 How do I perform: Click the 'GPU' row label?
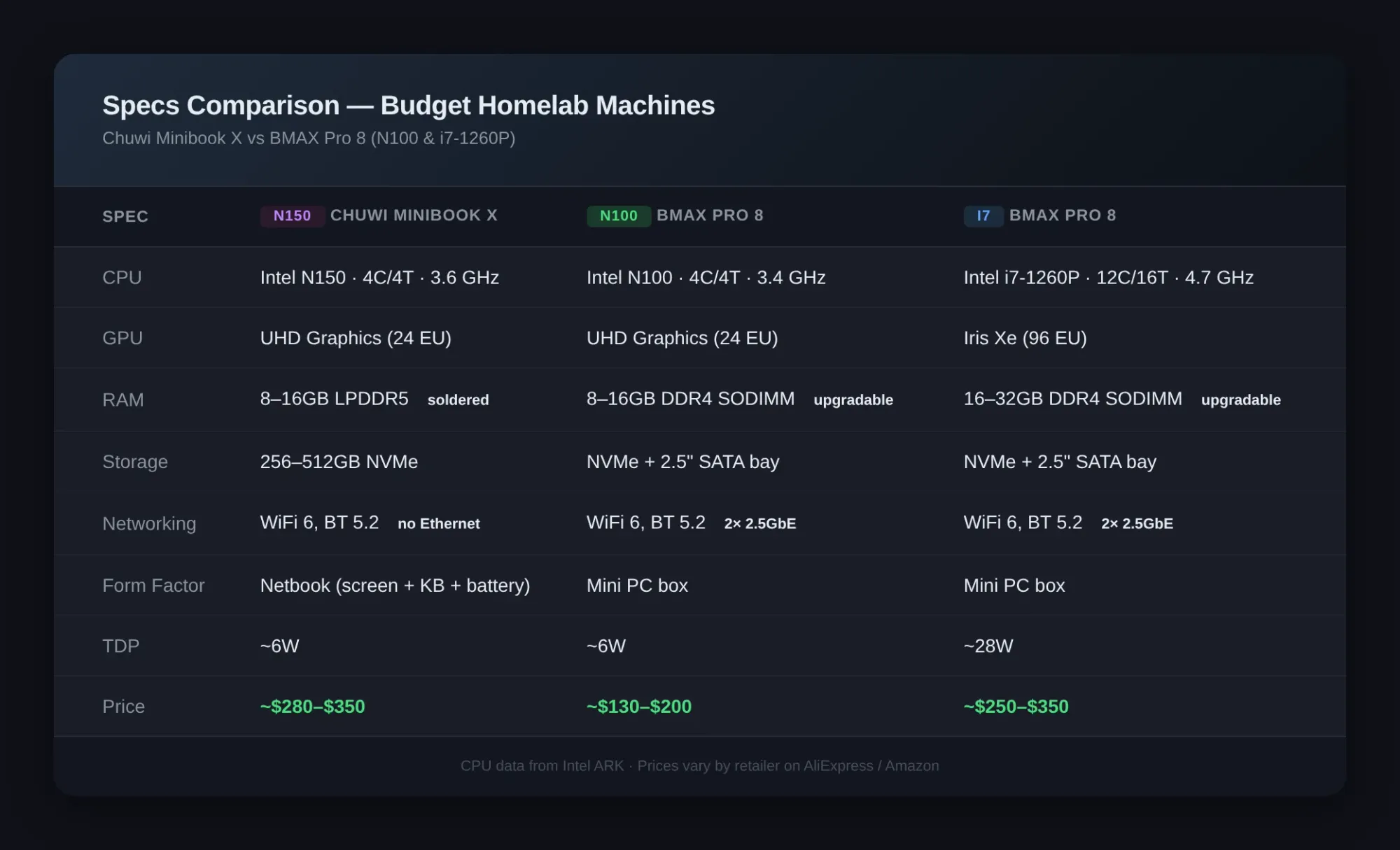[122, 339]
